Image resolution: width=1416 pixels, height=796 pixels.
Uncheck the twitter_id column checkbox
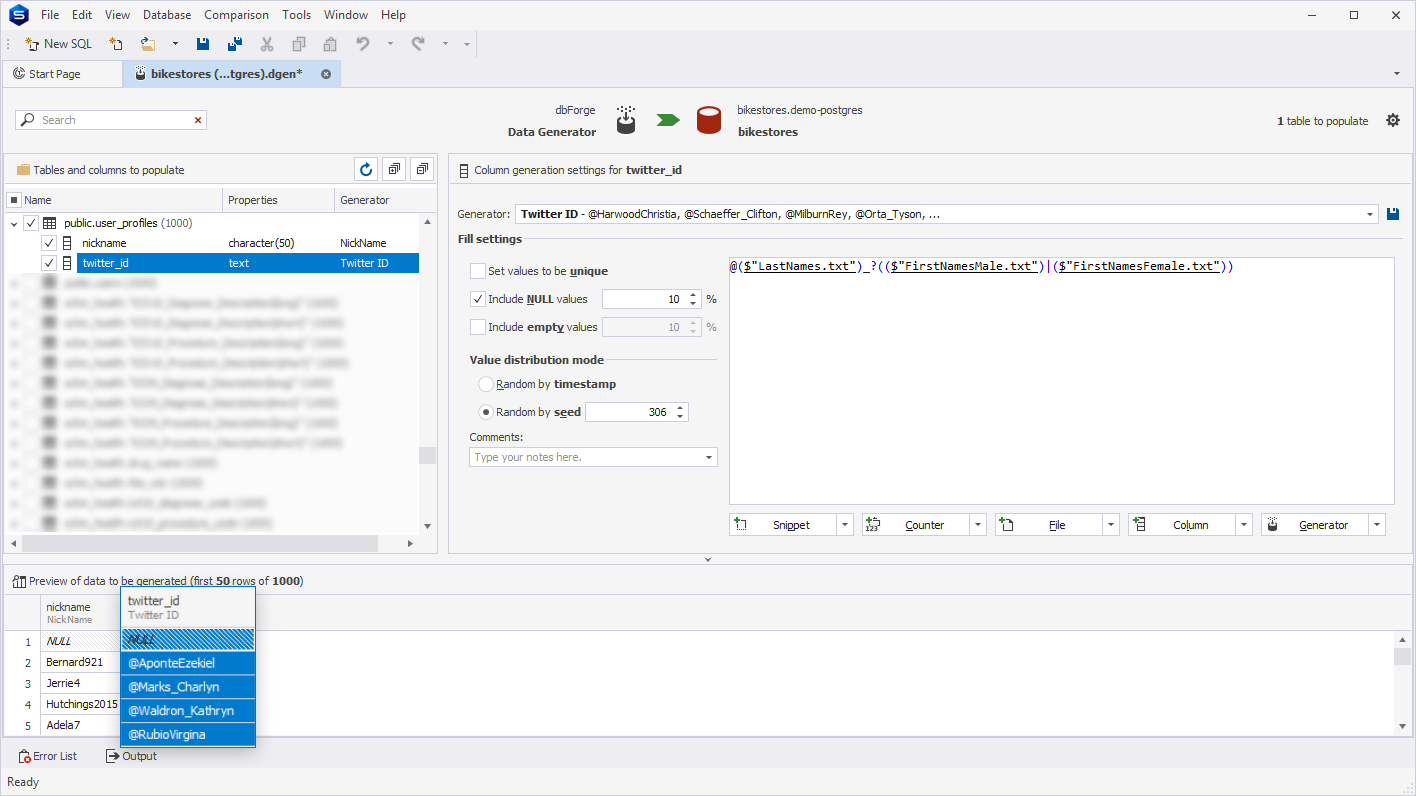(x=49, y=263)
